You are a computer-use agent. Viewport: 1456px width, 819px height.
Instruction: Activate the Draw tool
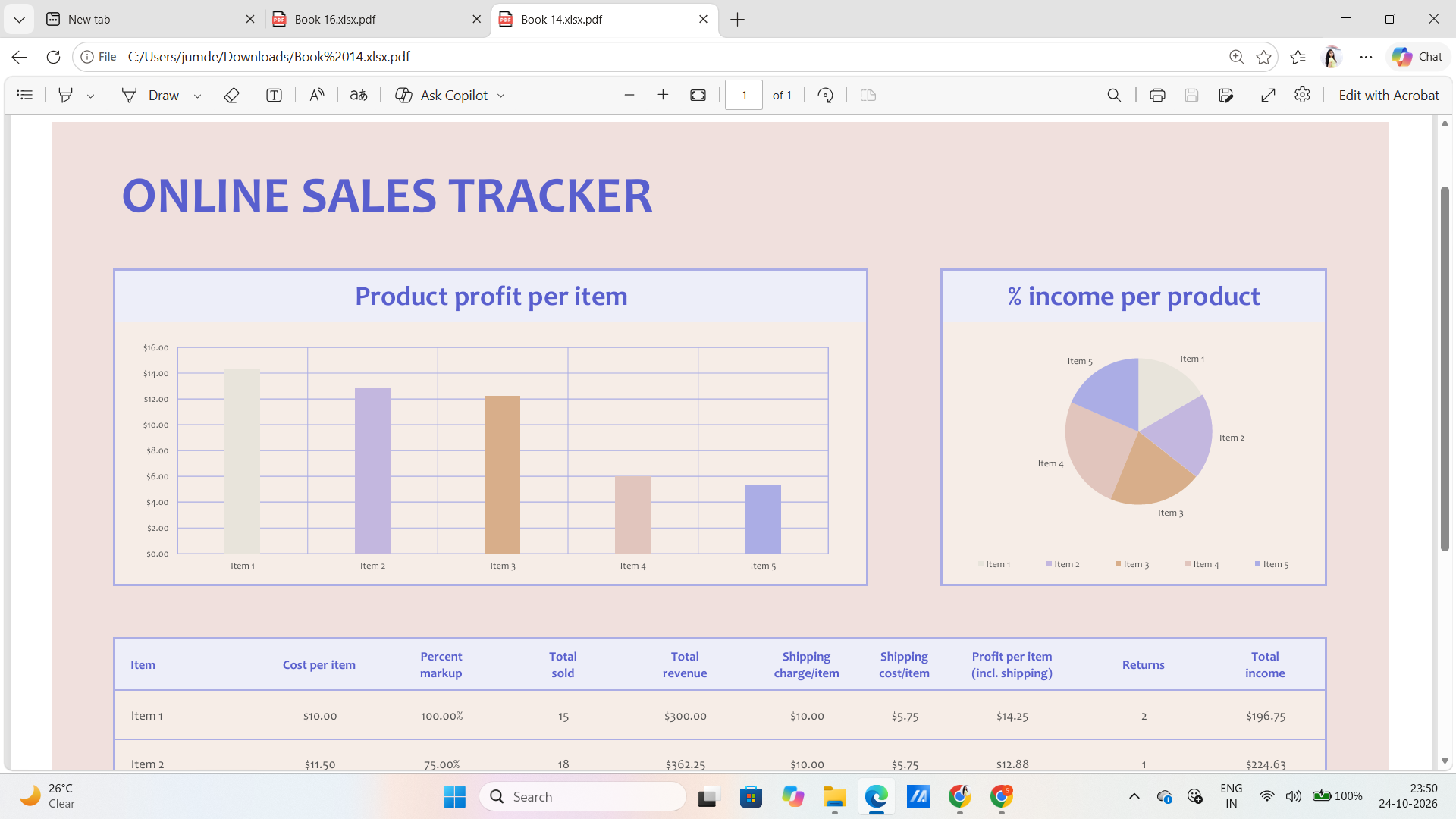151,95
